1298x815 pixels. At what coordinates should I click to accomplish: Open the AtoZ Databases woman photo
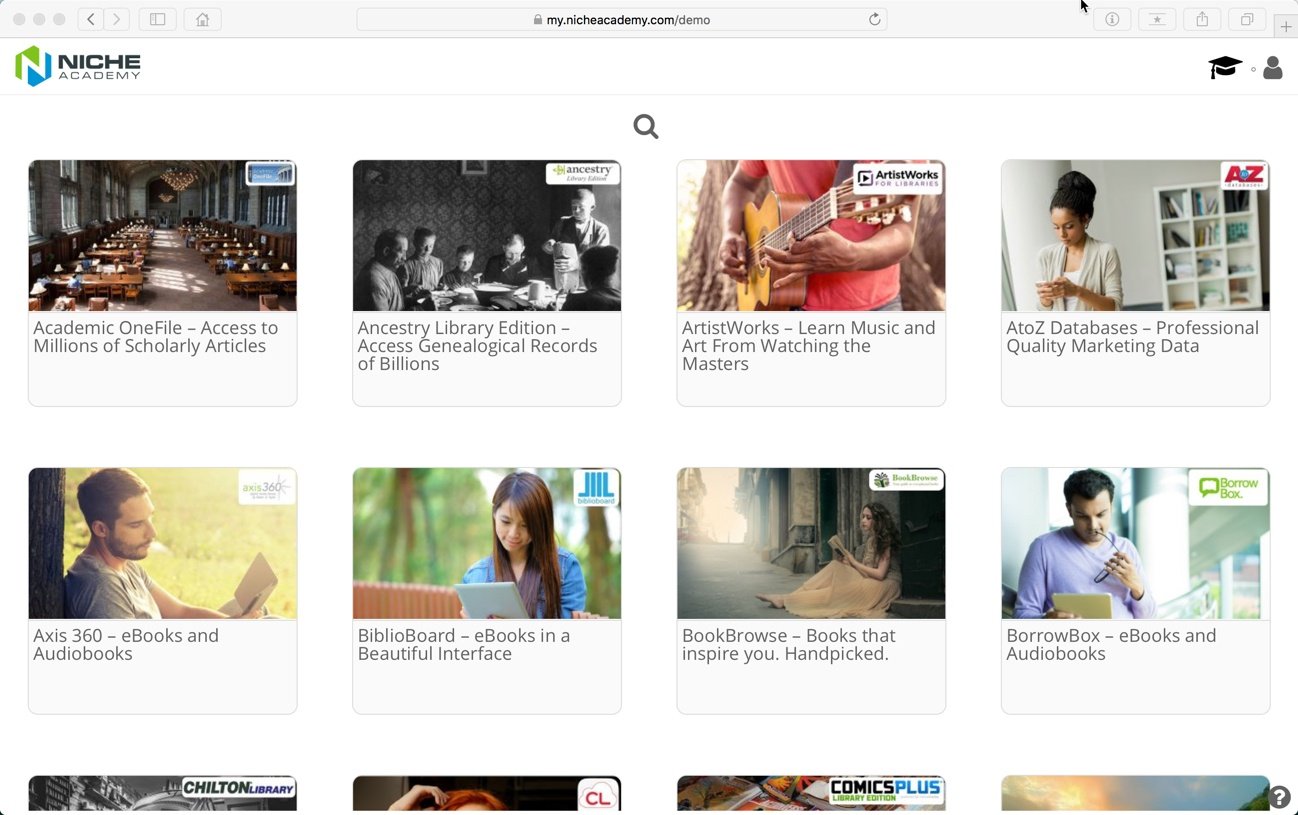[1135, 236]
